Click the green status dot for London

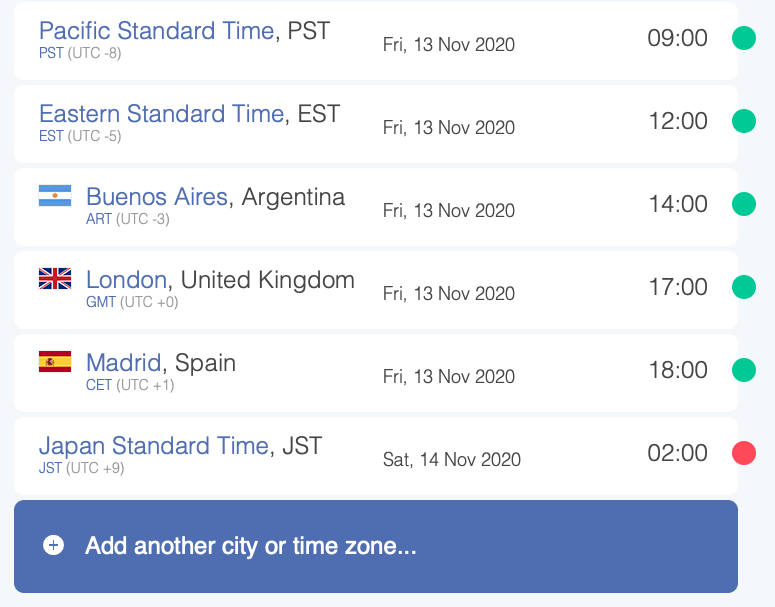click(743, 287)
